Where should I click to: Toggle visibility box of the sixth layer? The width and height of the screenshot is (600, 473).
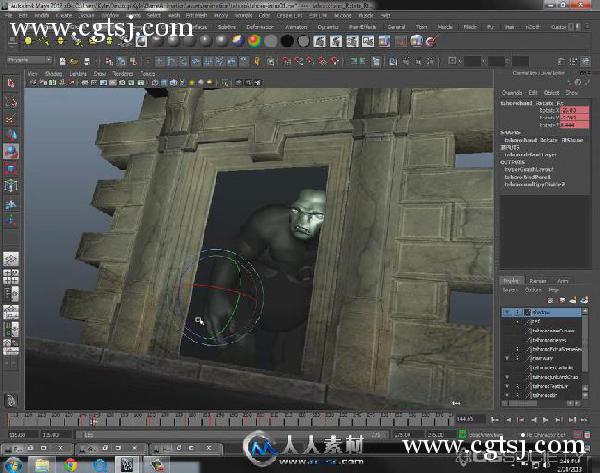tap(508, 359)
